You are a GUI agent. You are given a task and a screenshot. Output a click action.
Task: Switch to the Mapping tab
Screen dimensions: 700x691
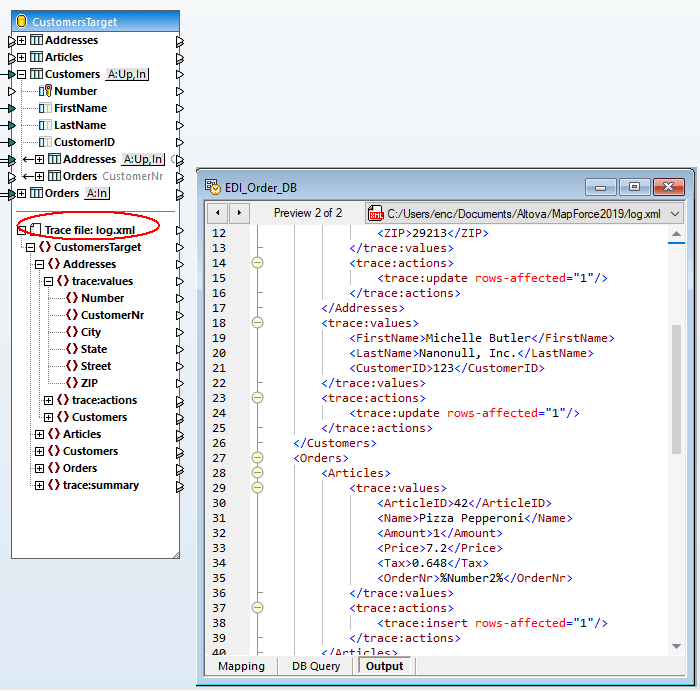(x=241, y=666)
